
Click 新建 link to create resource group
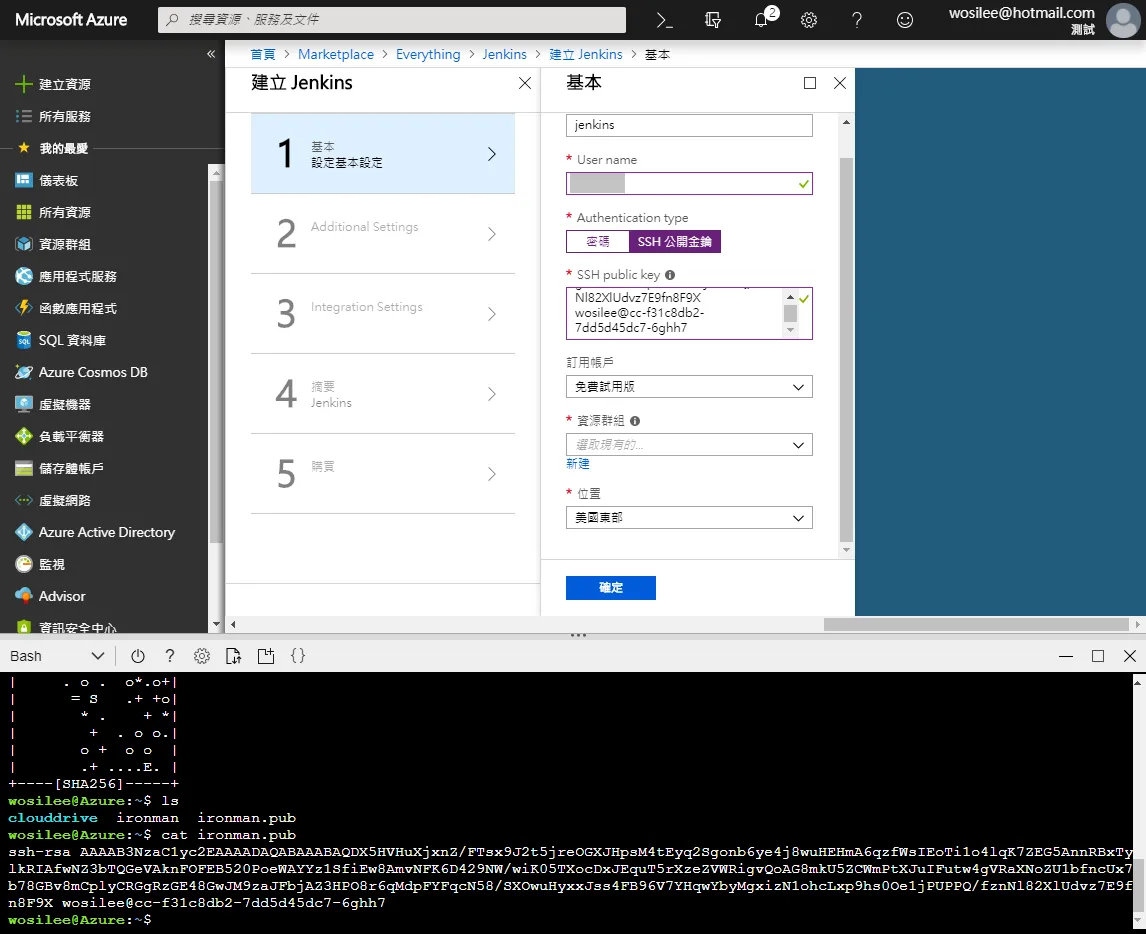tap(578, 464)
